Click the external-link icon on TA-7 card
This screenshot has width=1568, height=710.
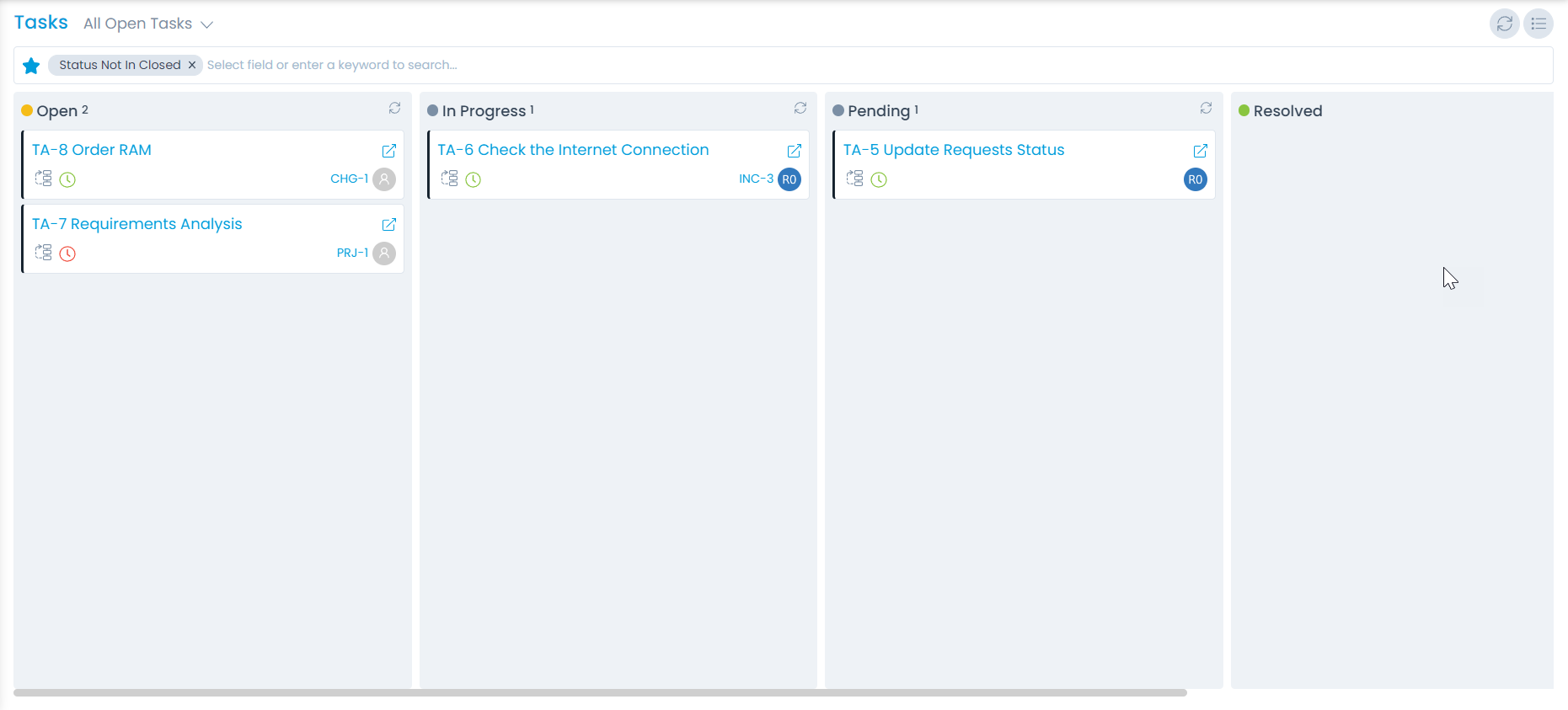tap(388, 225)
